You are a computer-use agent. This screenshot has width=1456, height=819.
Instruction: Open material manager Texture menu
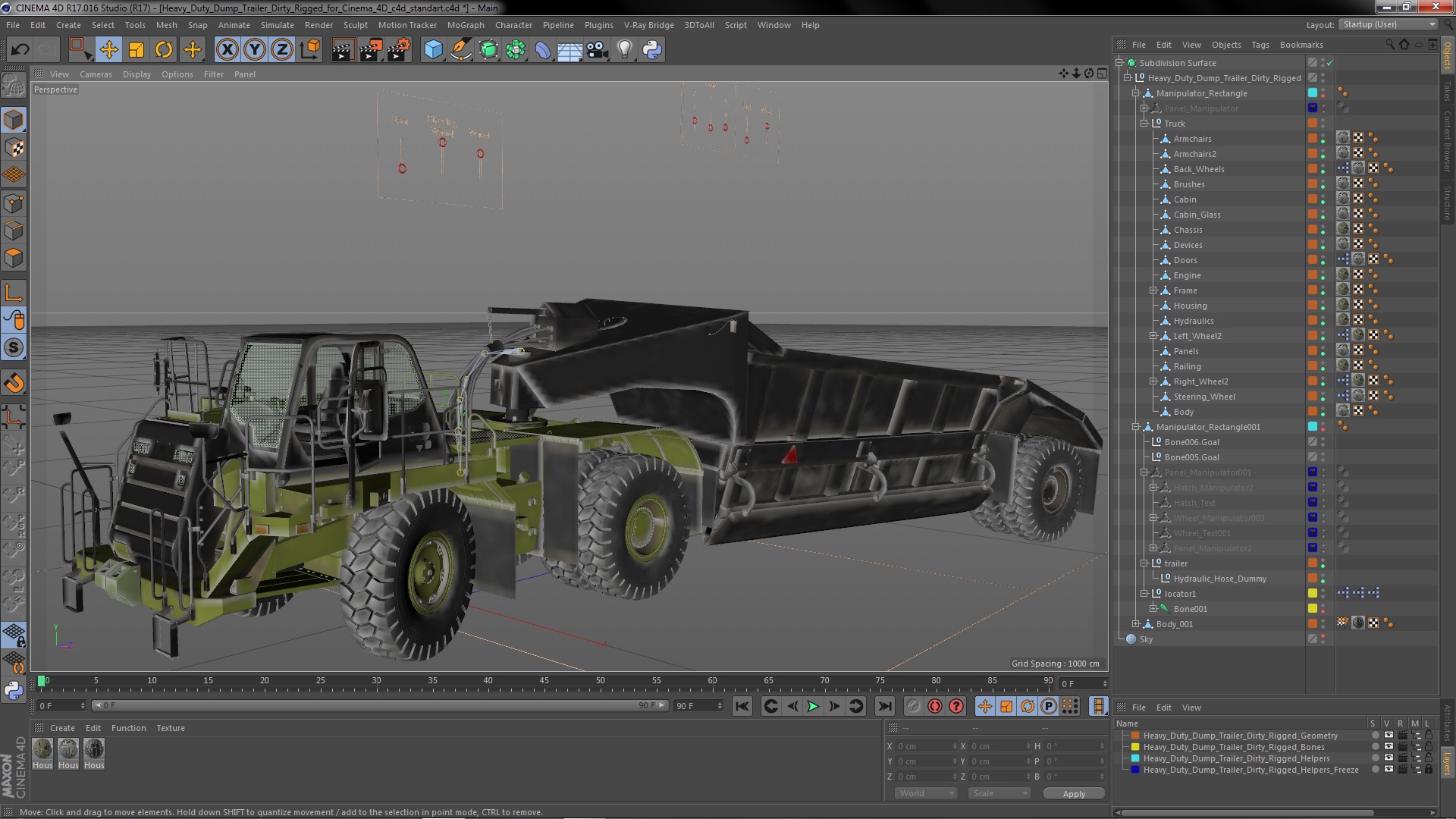(x=171, y=728)
